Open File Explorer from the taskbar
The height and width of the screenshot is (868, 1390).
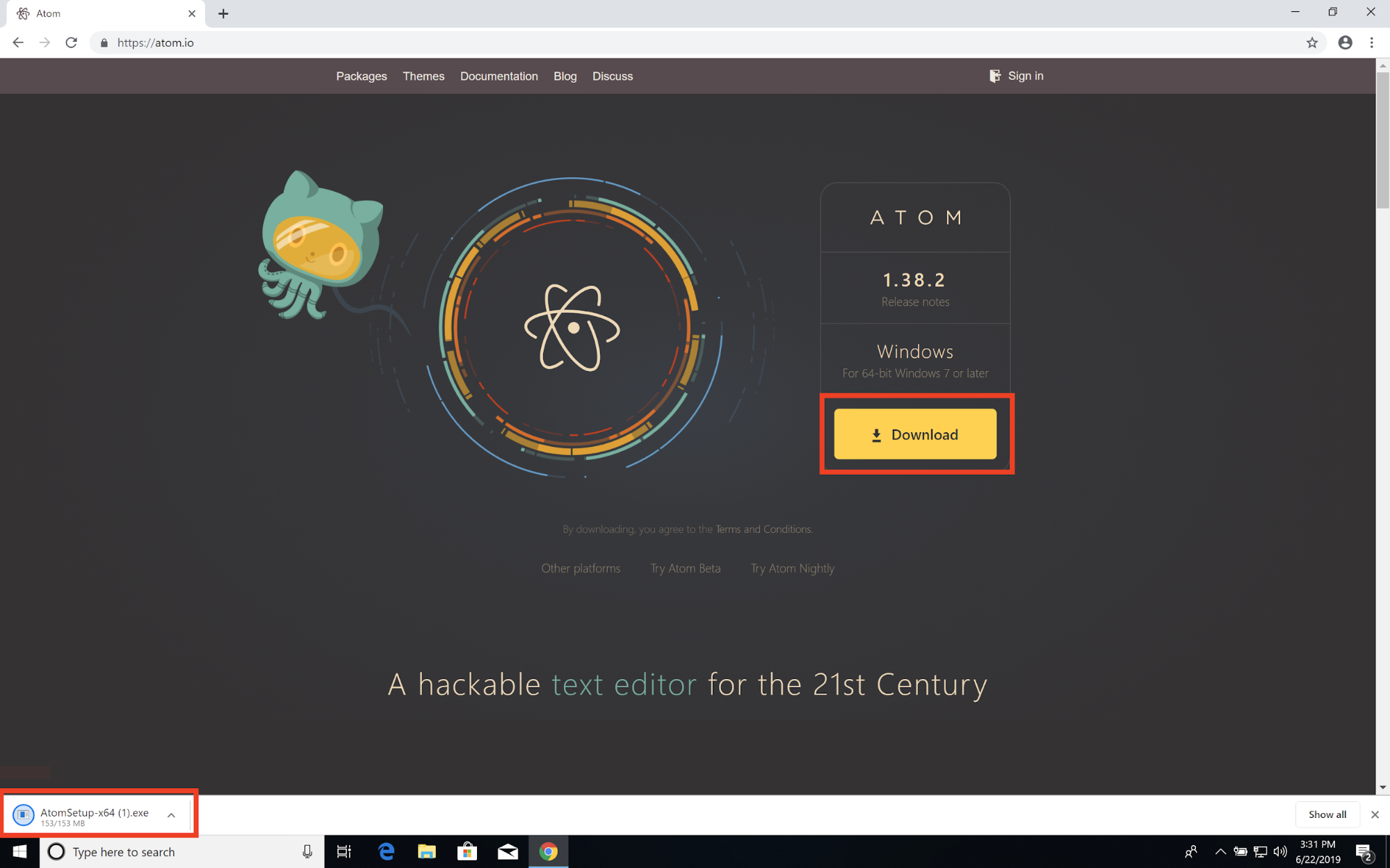426,851
